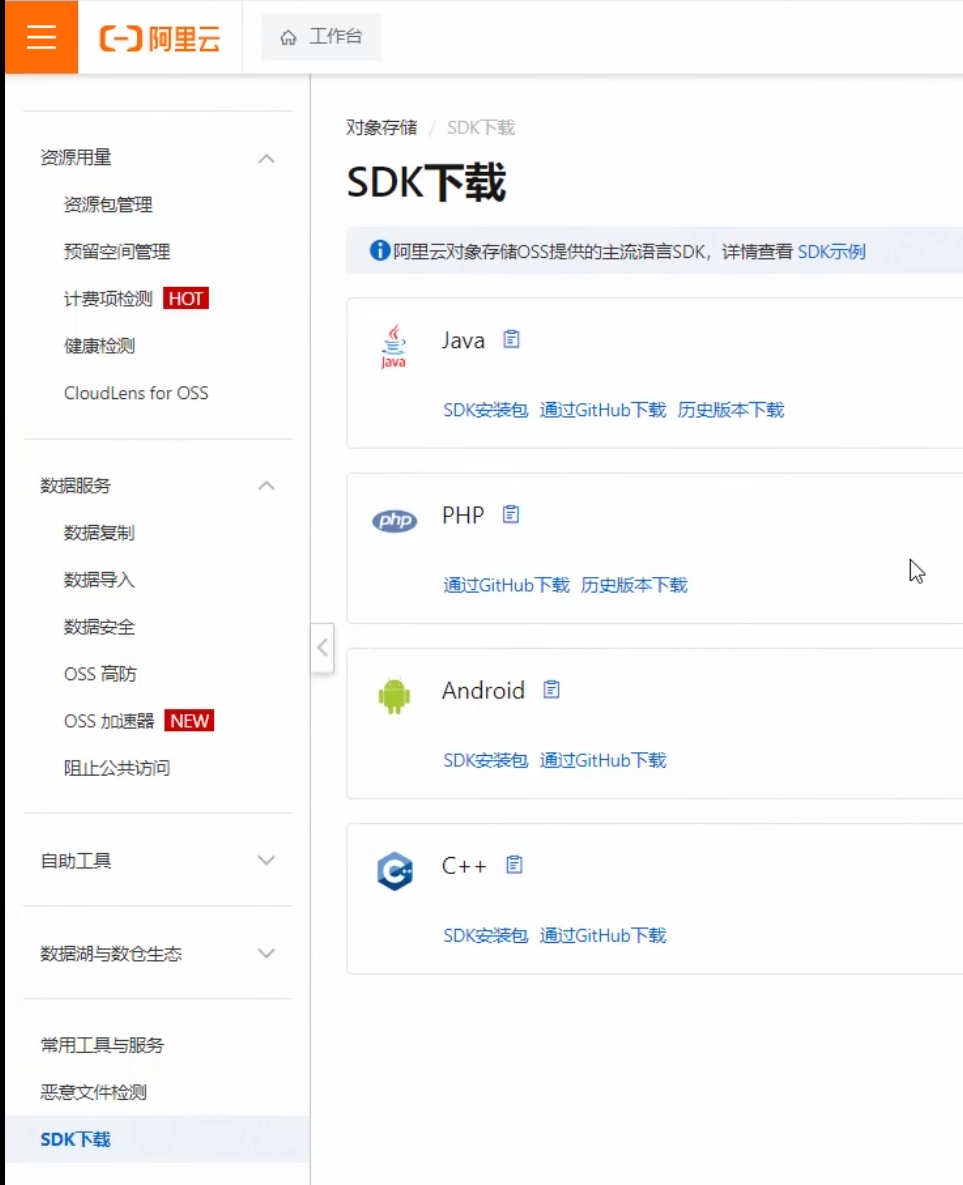Open 计费项检测 menu item

click(x=108, y=299)
